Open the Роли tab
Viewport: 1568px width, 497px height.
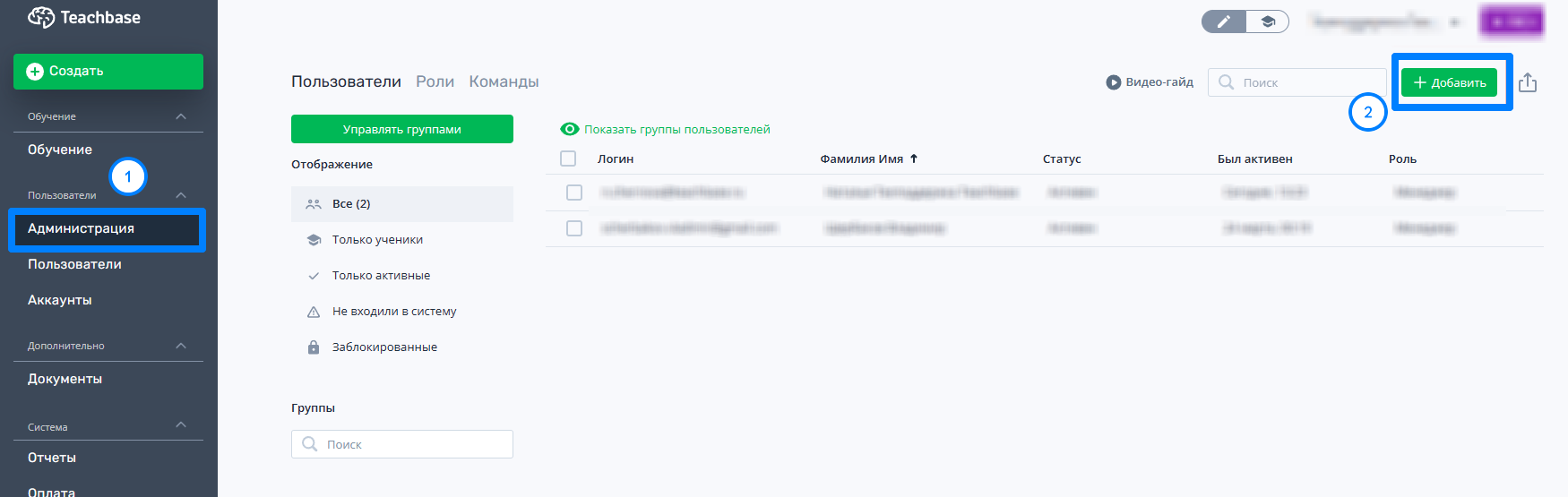coord(435,81)
